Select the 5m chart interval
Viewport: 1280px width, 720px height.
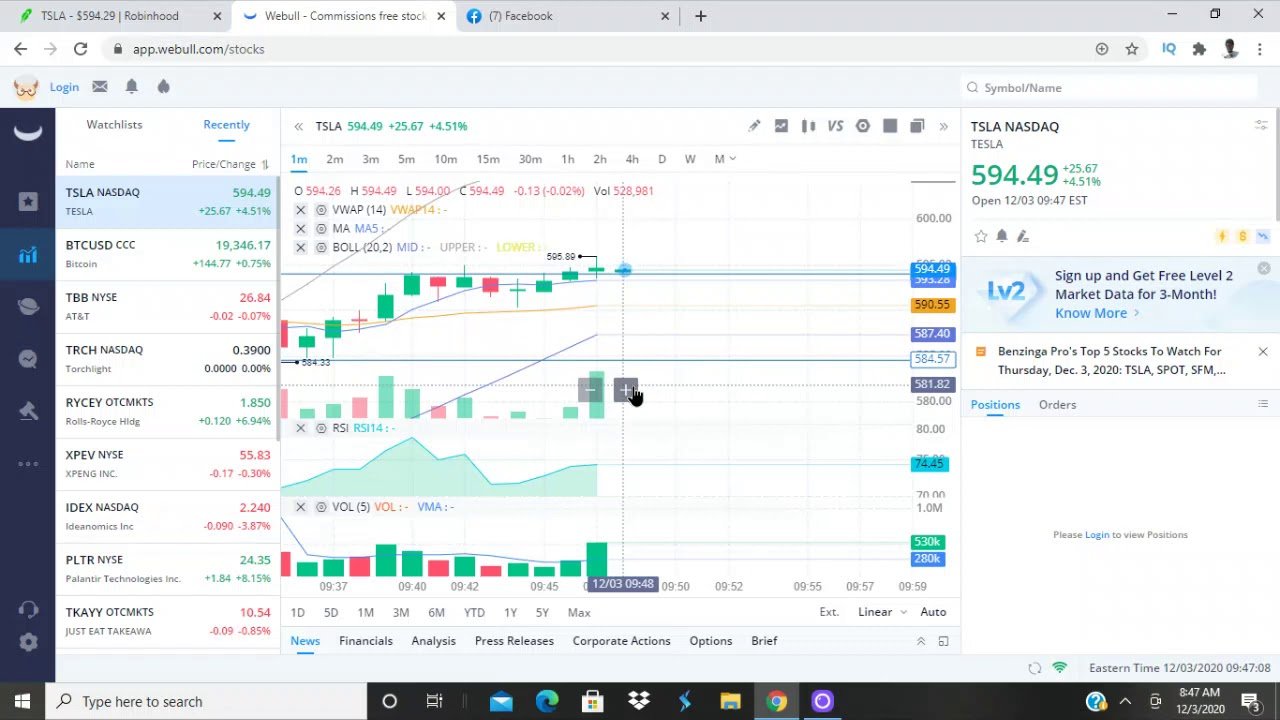(x=406, y=159)
